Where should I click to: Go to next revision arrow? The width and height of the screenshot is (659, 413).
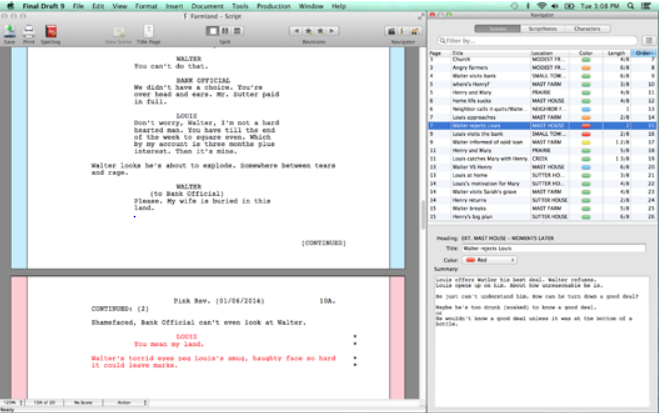pos(332,31)
